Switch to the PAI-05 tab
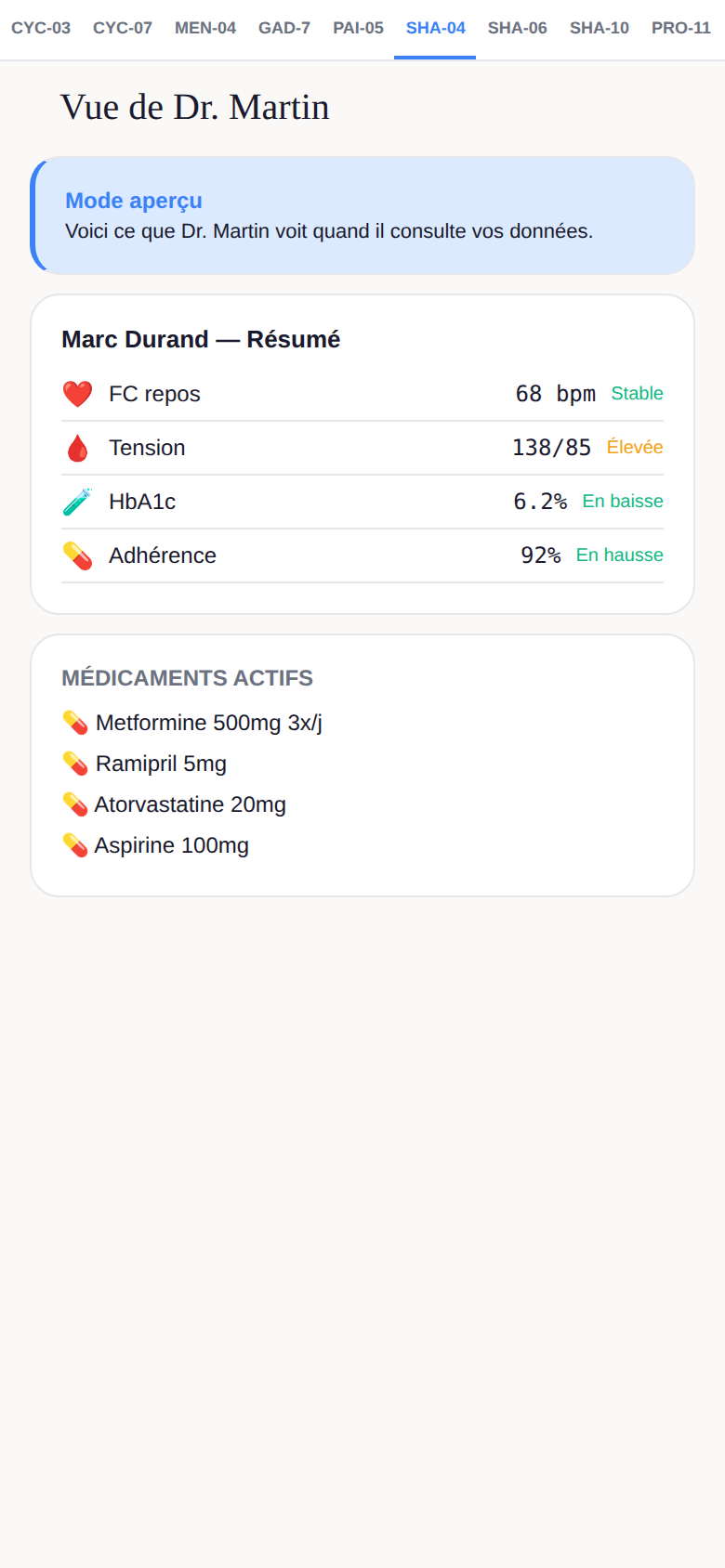This screenshot has width=725, height=1568. click(358, 29)
